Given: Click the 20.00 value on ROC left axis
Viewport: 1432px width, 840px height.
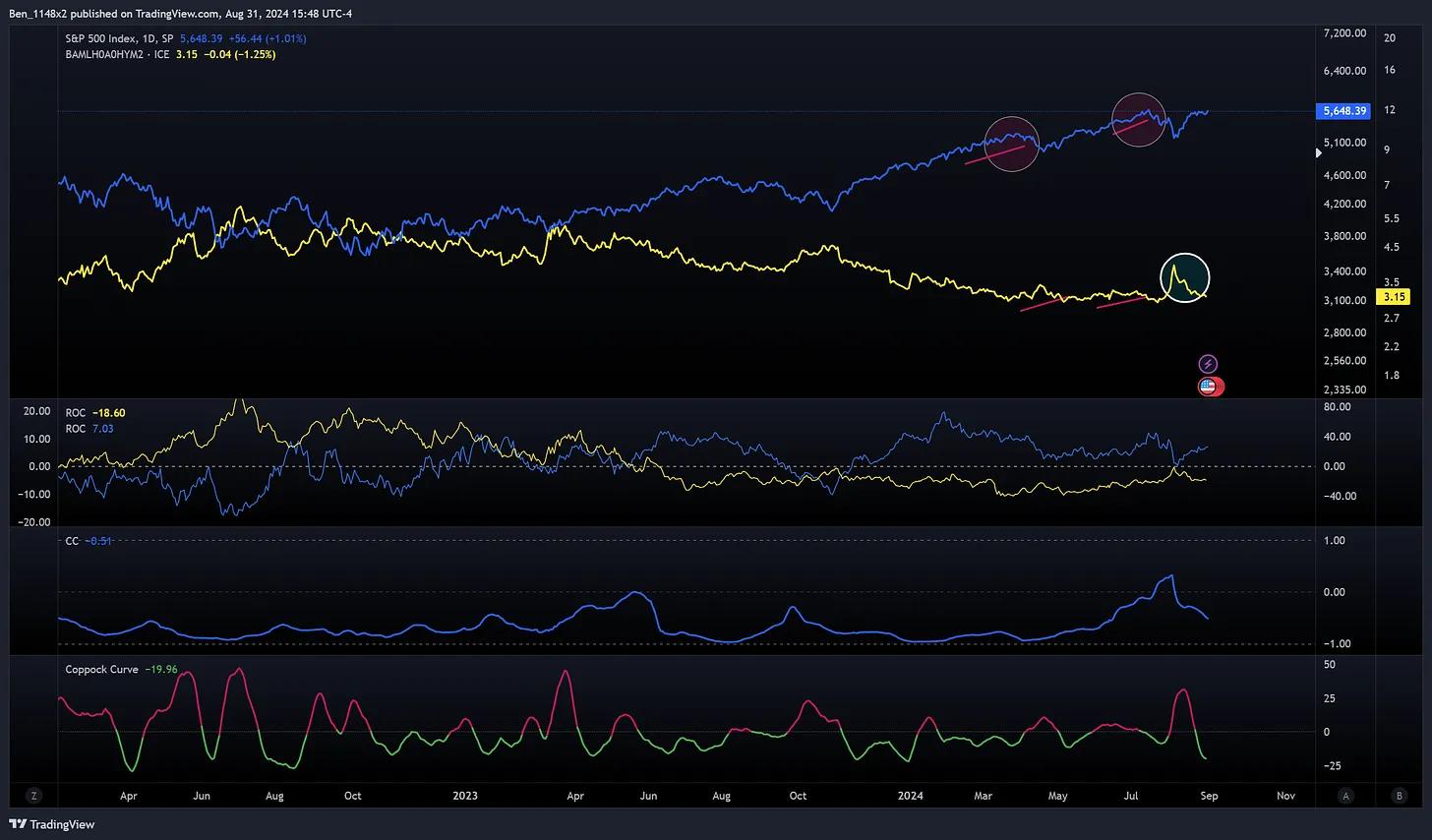Looking at the screenshot, I should 37,411.
